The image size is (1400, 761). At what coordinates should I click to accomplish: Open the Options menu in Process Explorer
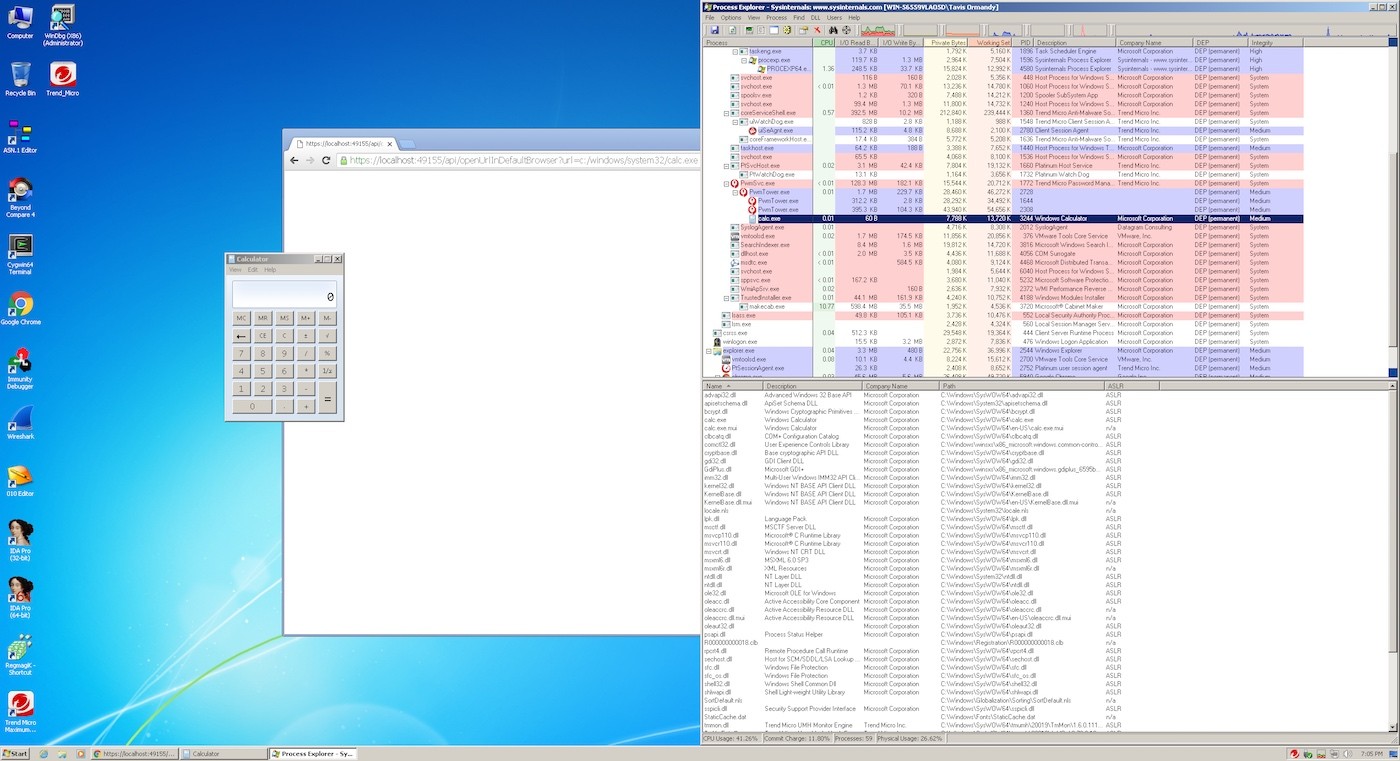[731, 18]
